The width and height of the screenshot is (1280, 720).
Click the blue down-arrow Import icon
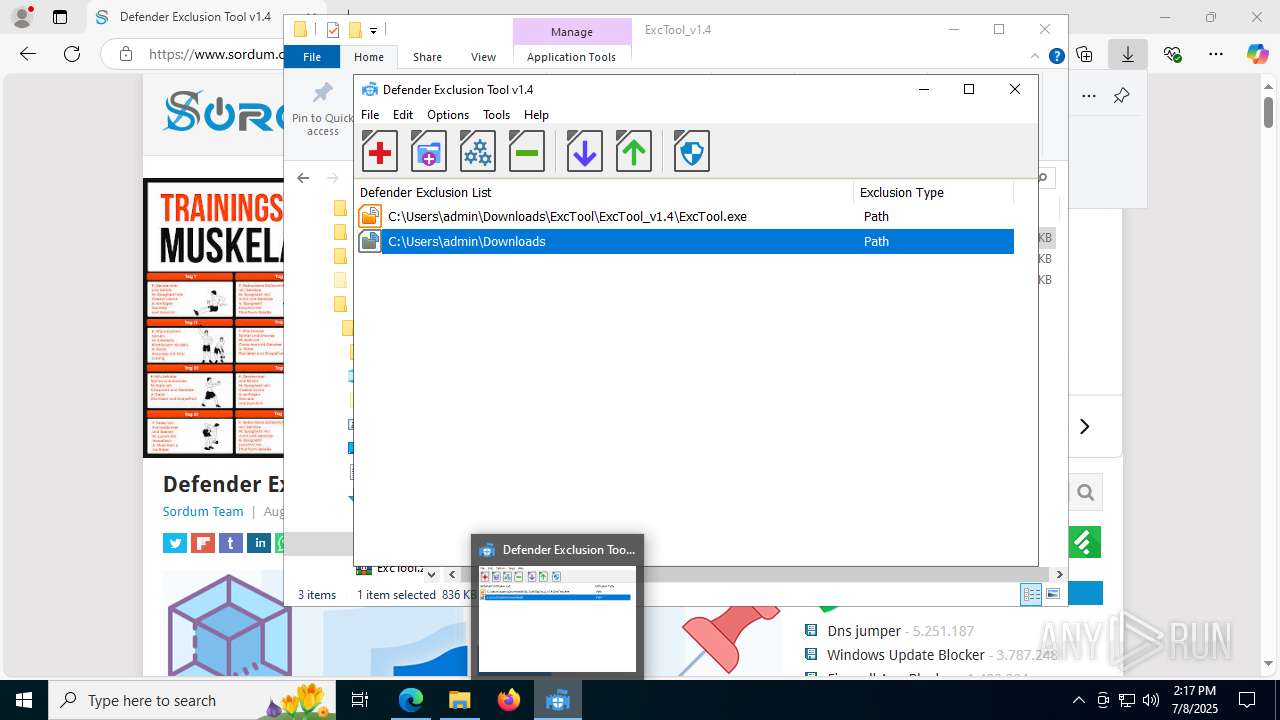584,152
